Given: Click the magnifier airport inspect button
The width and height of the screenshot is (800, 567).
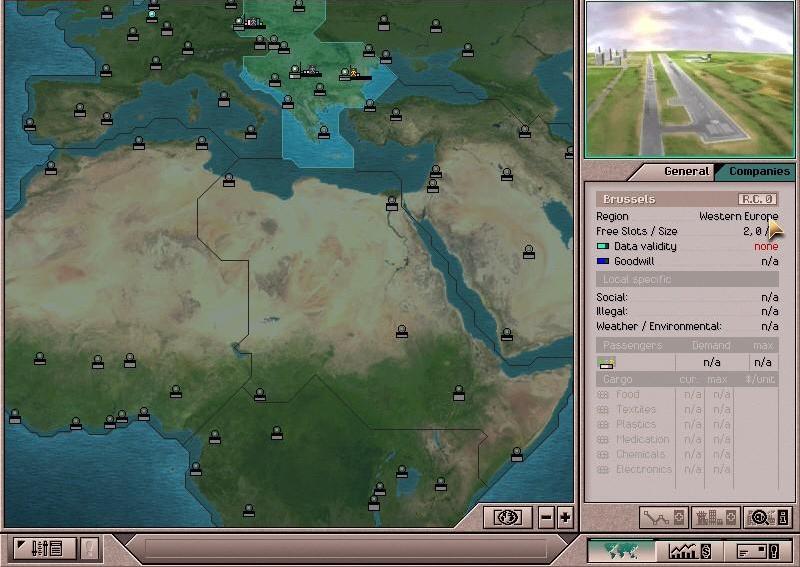Looking at the screenshot, I should [767, 517].
